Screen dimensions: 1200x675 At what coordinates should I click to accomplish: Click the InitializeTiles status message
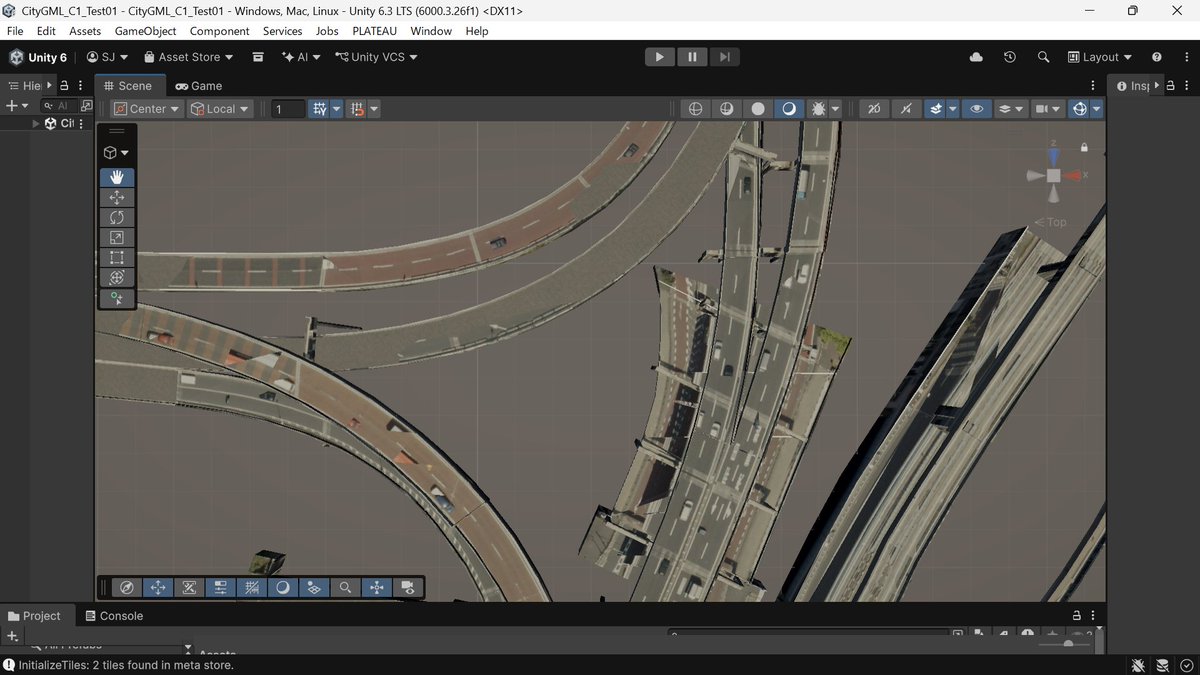[126, 665]
